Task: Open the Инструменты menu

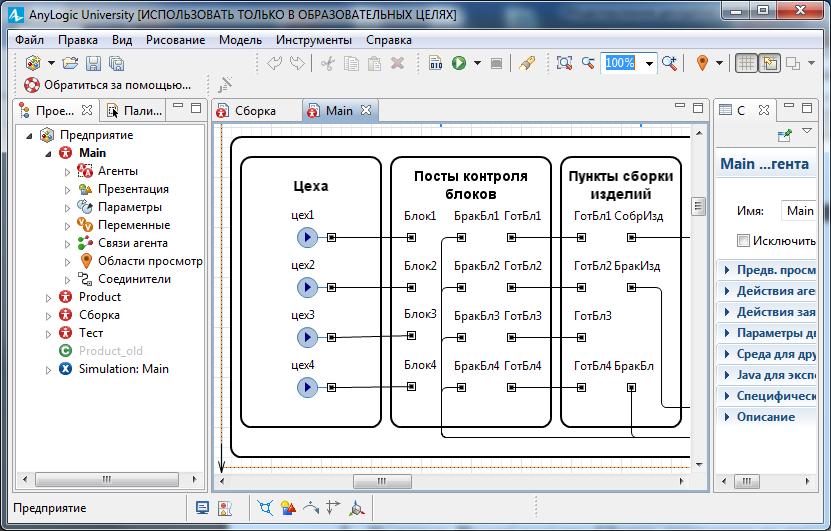Action: pos(314,40)
